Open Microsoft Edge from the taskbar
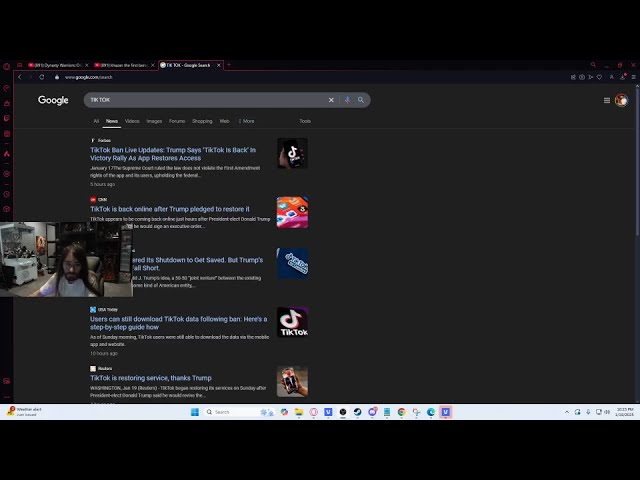This screenshot has height=480, width=640. [431, 412]
